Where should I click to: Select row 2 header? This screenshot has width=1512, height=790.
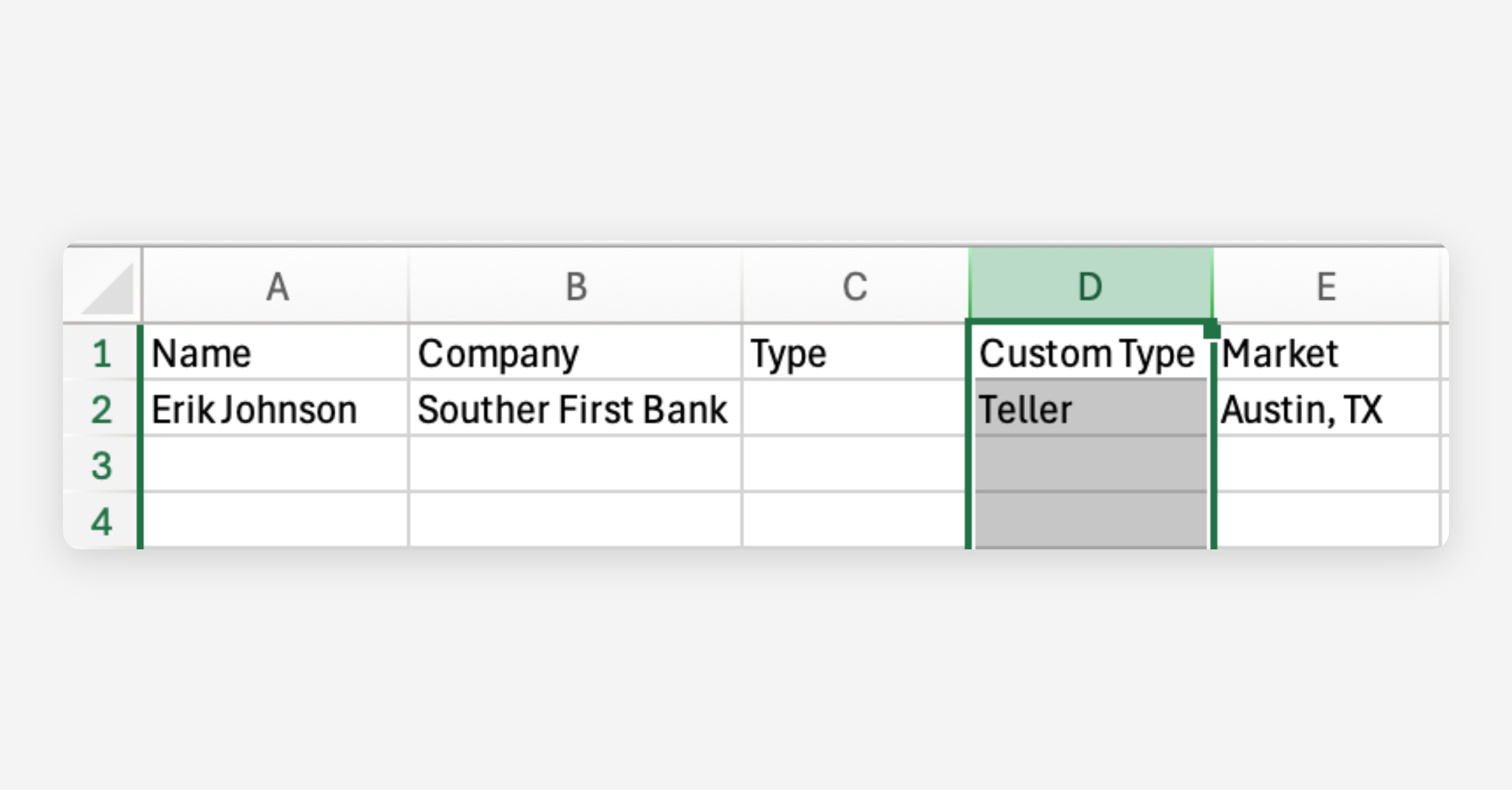tap(101, 409)
